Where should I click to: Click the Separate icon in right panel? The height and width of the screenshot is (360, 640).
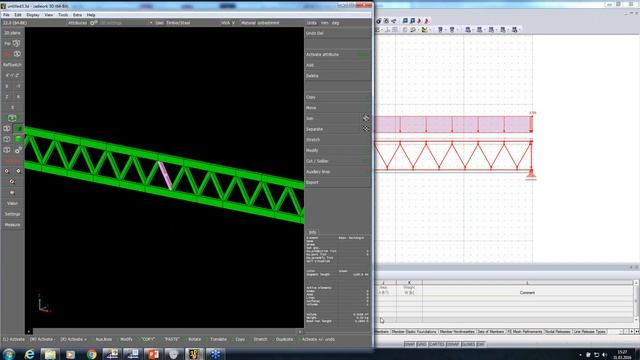pos(366,129)
